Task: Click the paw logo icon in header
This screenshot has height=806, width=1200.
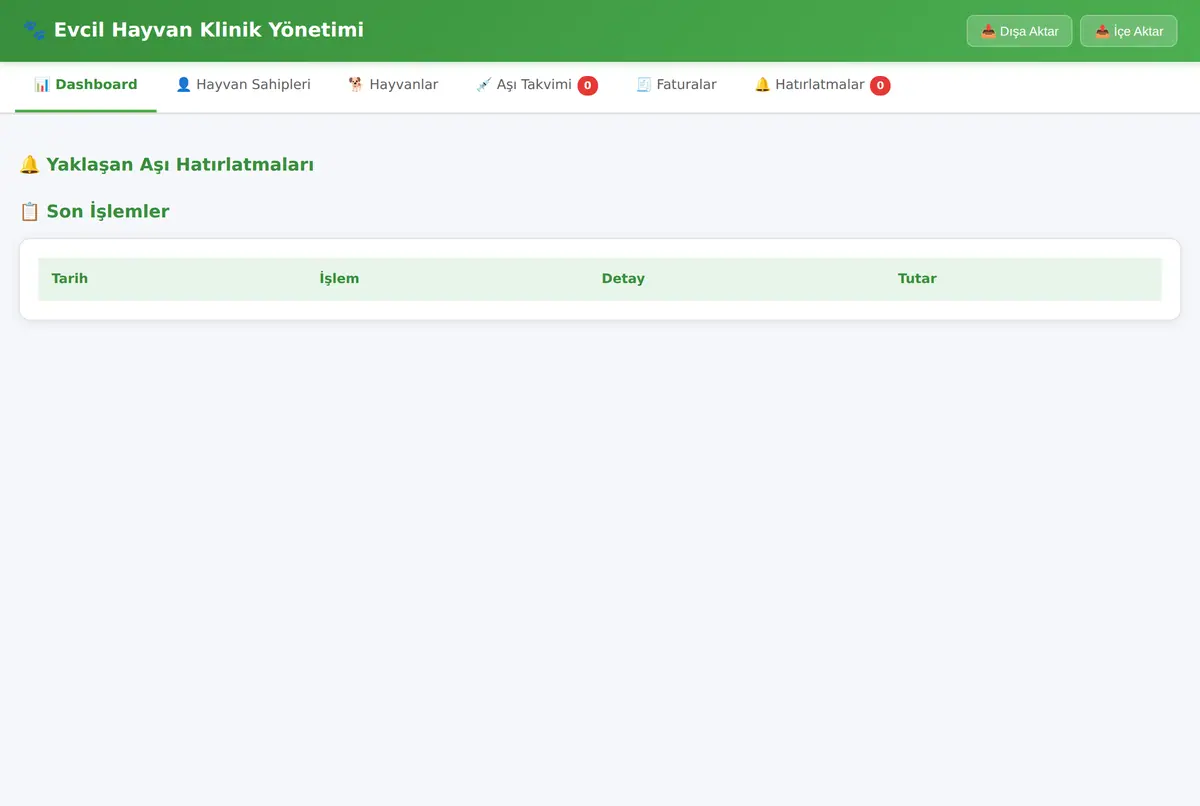Action: pyautogui.click(x=34, y=31)
